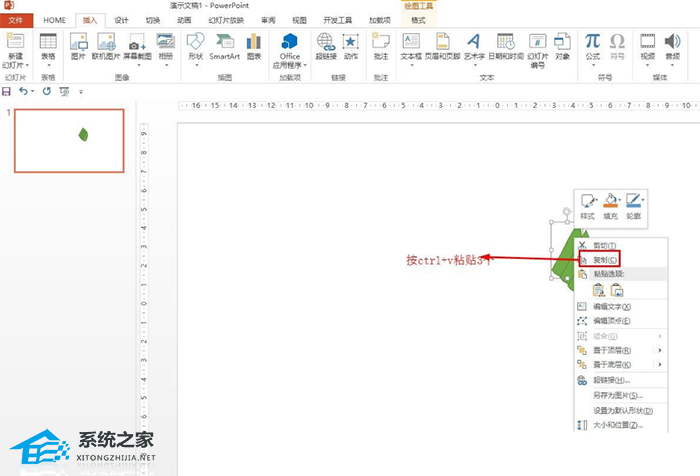Click the 形状 (Shapes) icon
Image resolution: width=700 pixels, height=476 pixels.
pos(196,42)
